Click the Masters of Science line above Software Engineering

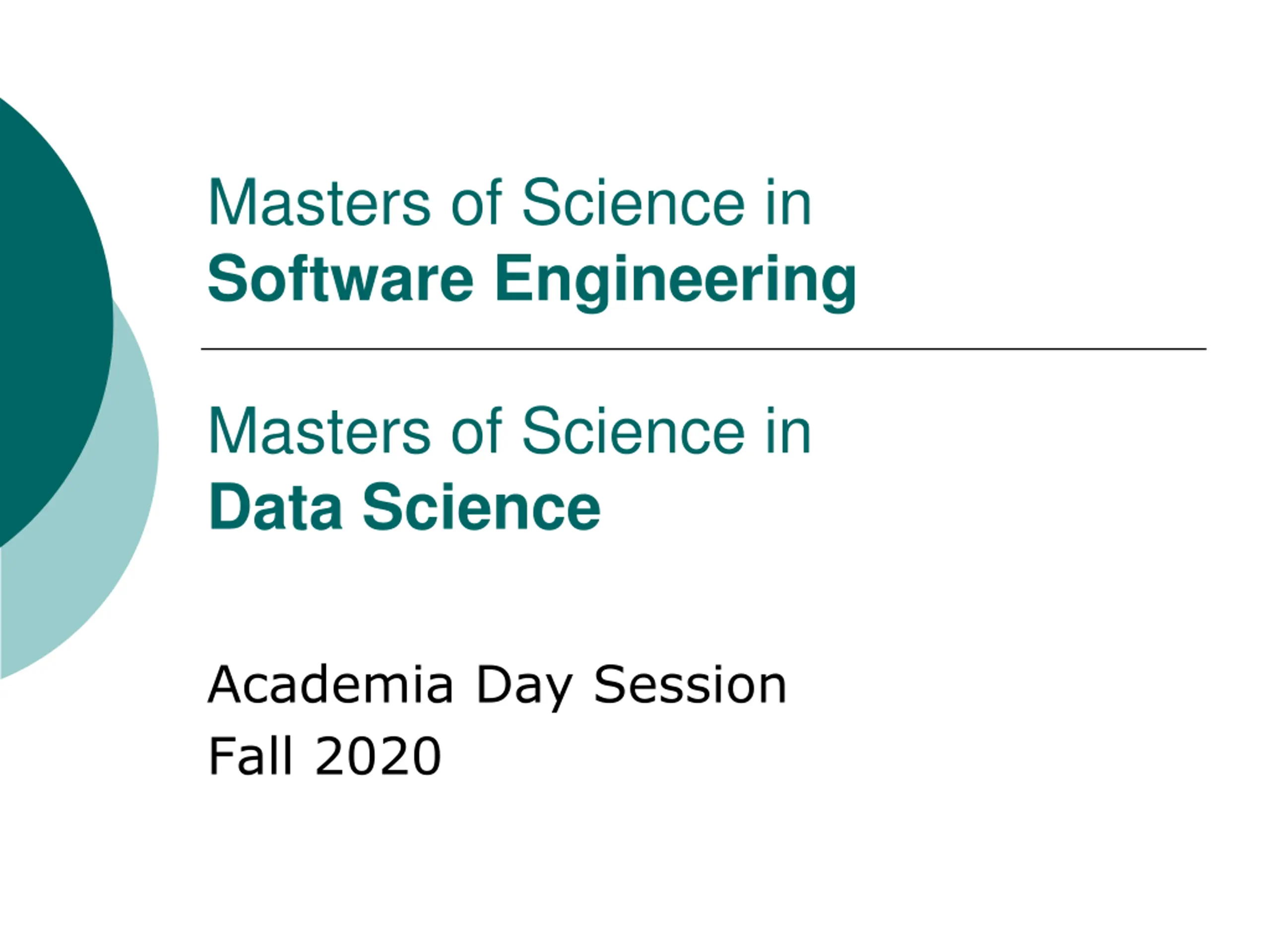tap(510, 202)
